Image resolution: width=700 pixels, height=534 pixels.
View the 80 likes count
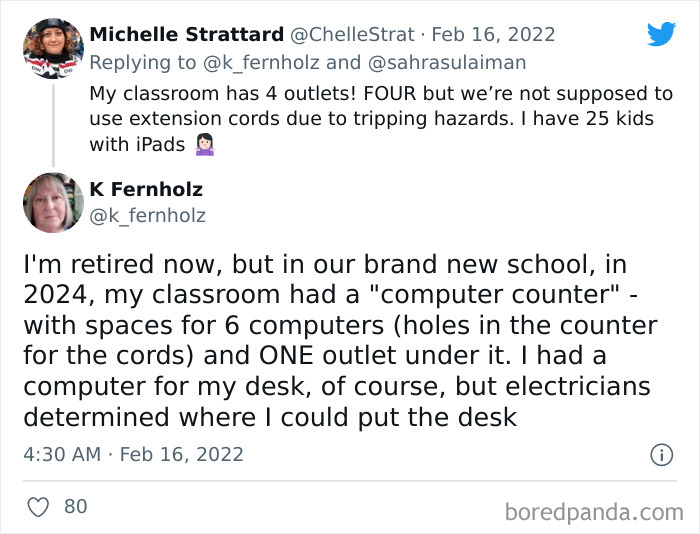pyautogui.click(x=75, y=507)
